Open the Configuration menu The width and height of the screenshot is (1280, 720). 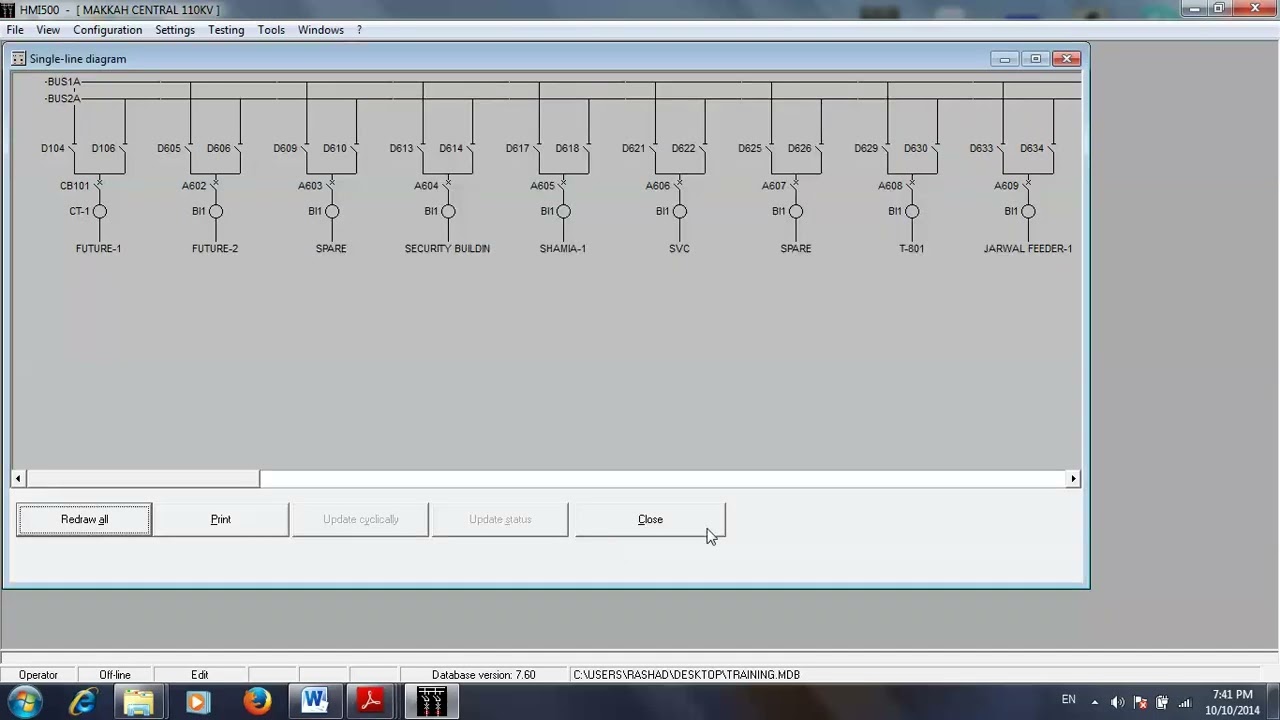coord(107,30)
